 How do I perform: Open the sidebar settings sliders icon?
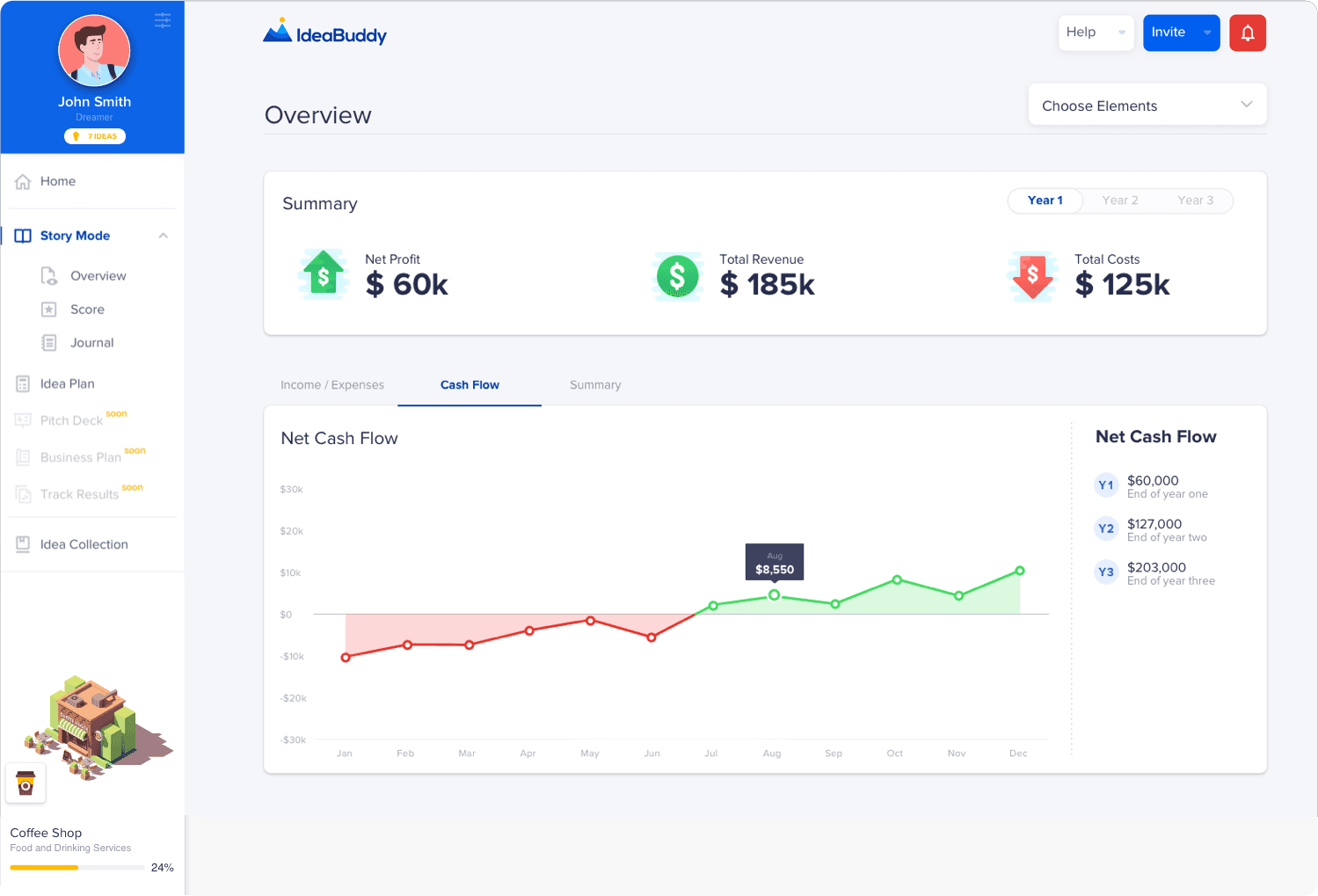click(x=163, y=20)
